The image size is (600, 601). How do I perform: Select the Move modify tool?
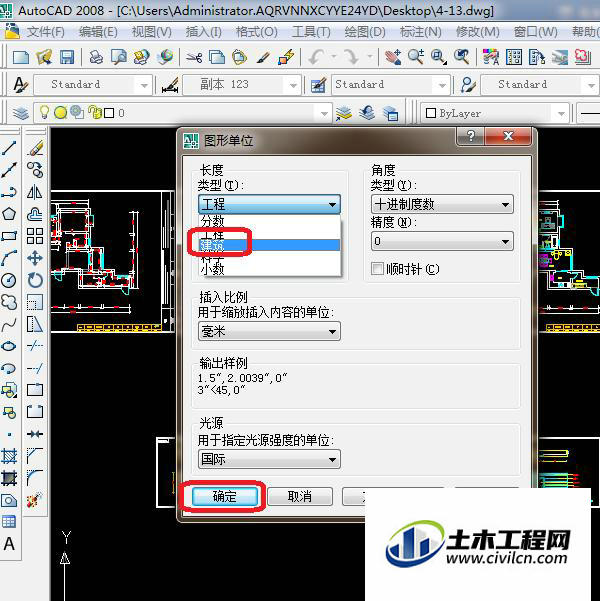click(35, 258)
